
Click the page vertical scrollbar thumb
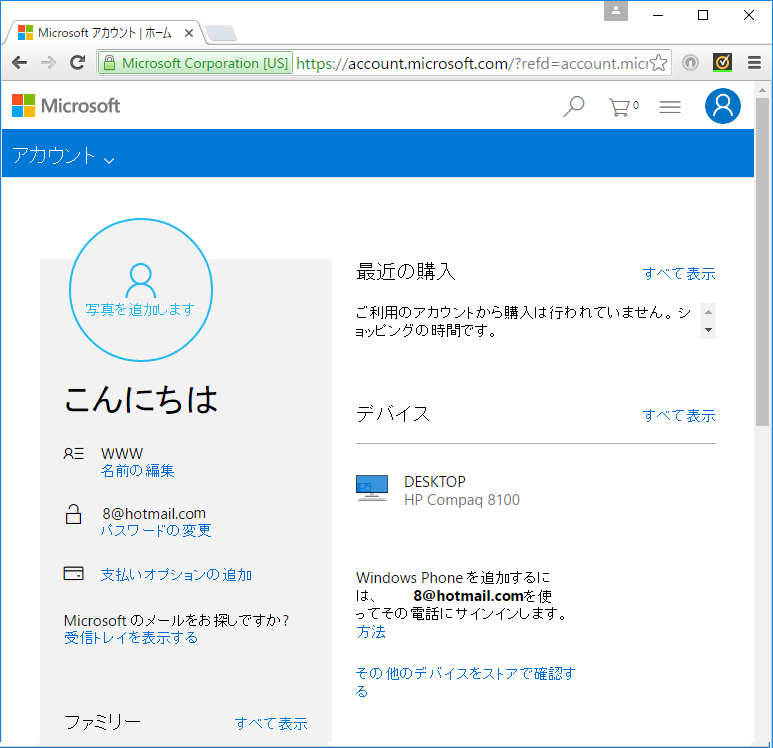tap(762, 261)
